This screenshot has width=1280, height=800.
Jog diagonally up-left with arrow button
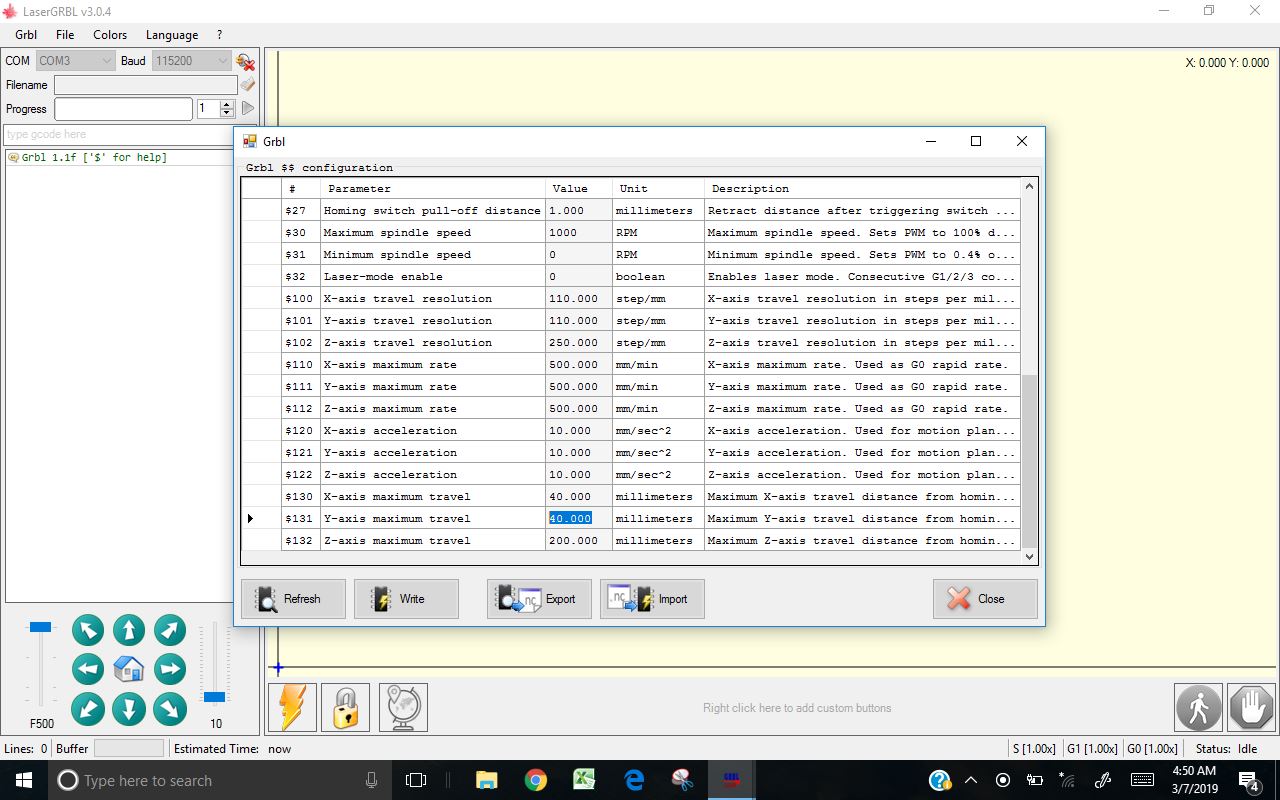(x=88, y=630)
